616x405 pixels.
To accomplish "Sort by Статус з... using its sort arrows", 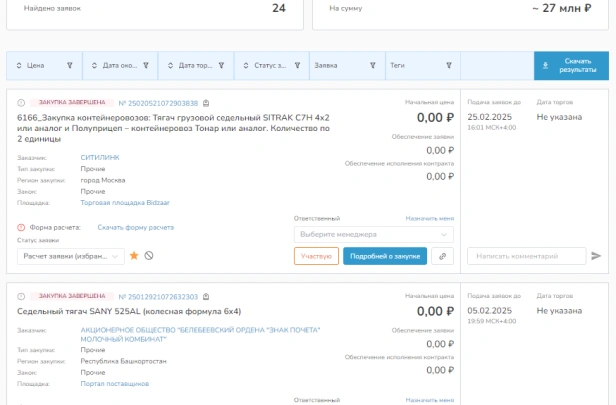I will (246, 66).
